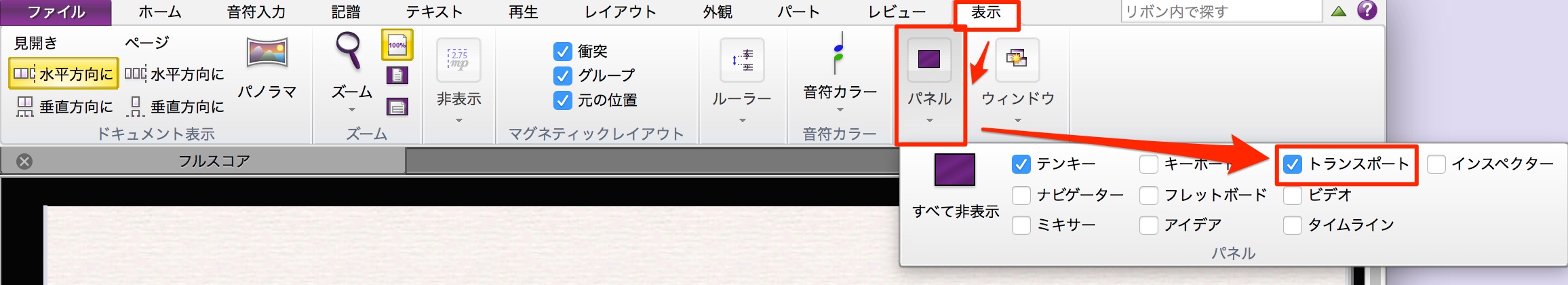Enable the アイデア panel checkbox

(x=1148, y=225)
